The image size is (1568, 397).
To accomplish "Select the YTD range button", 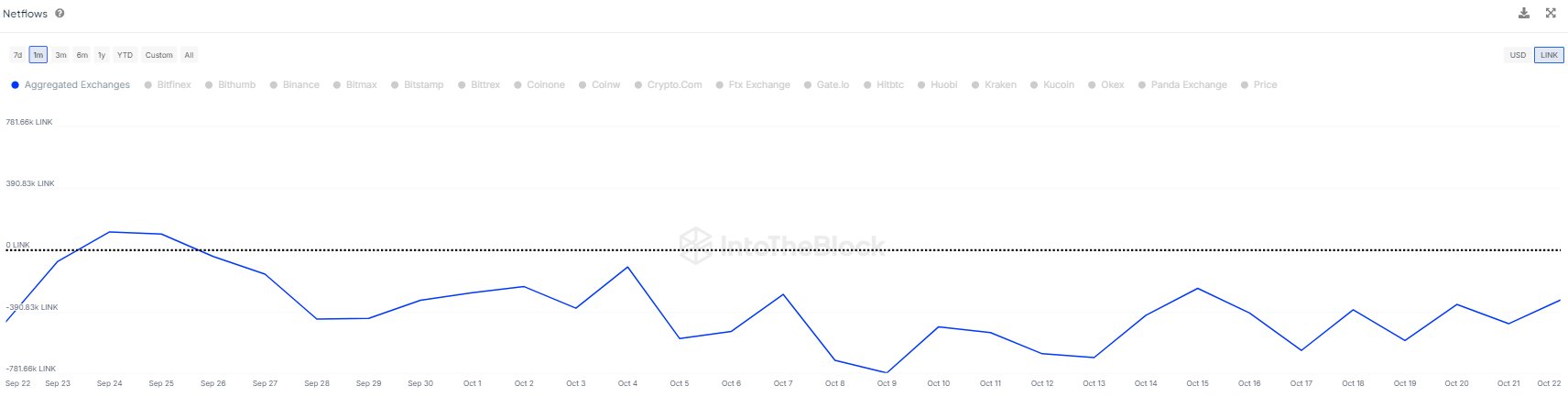I will point(125,55).
